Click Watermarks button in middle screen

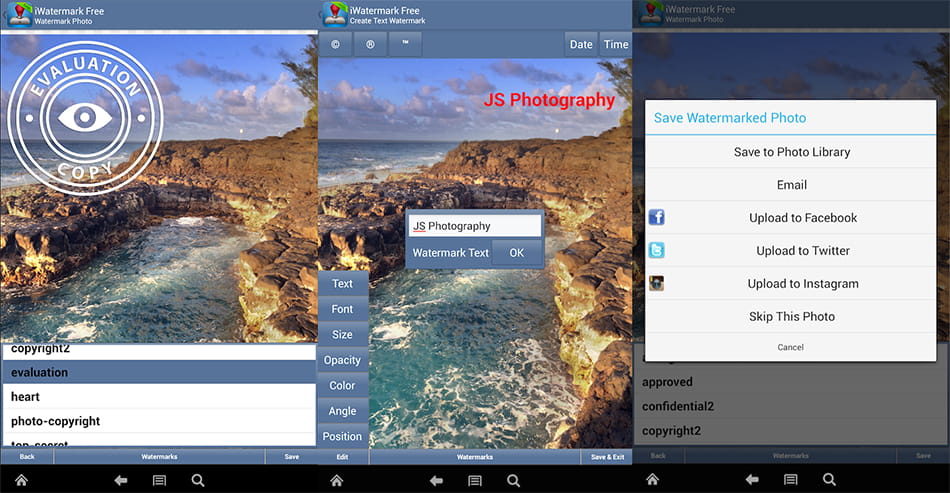click(475, 457)
